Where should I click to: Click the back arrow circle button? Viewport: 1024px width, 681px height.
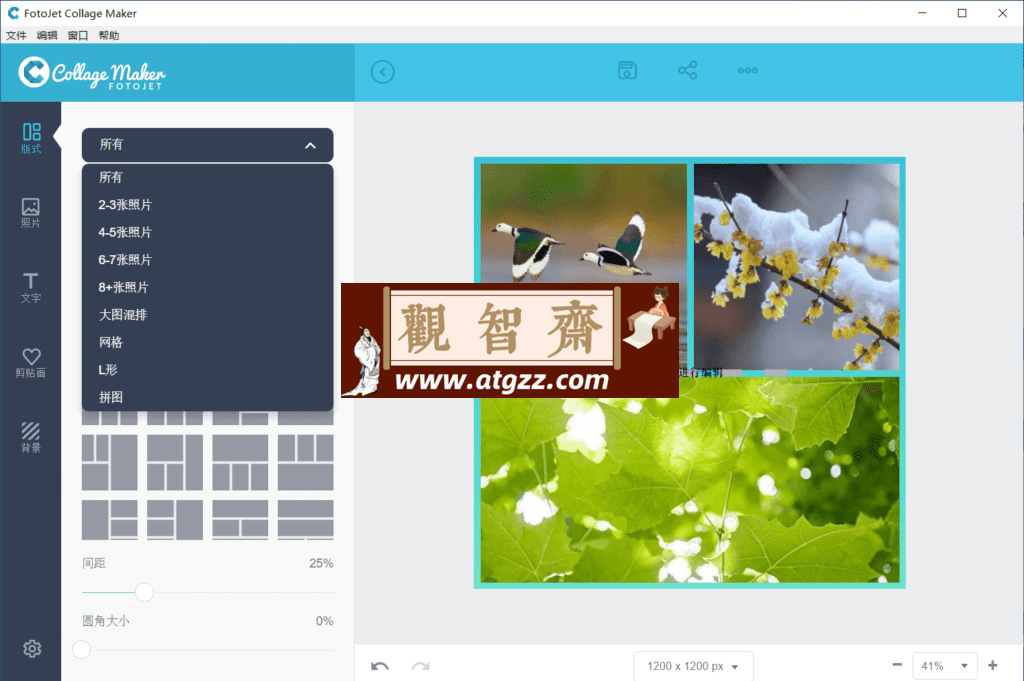[x=383, y=72]
